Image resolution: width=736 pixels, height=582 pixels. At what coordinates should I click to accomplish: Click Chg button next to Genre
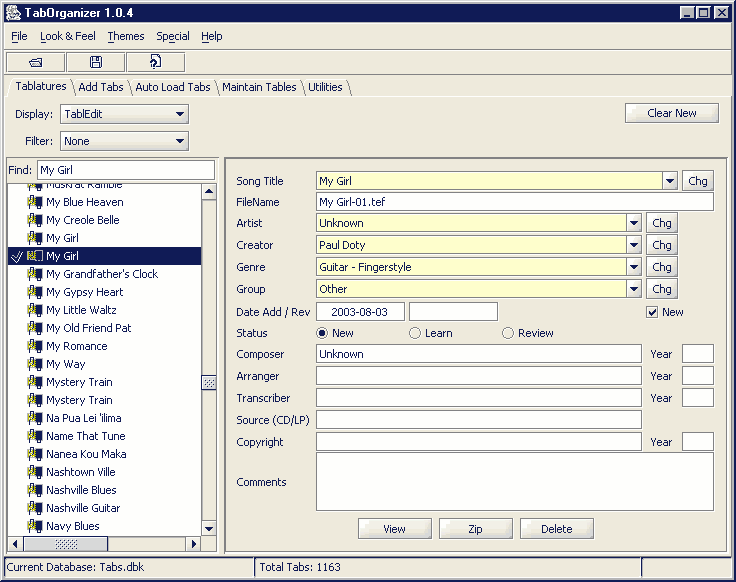[662, 267]
